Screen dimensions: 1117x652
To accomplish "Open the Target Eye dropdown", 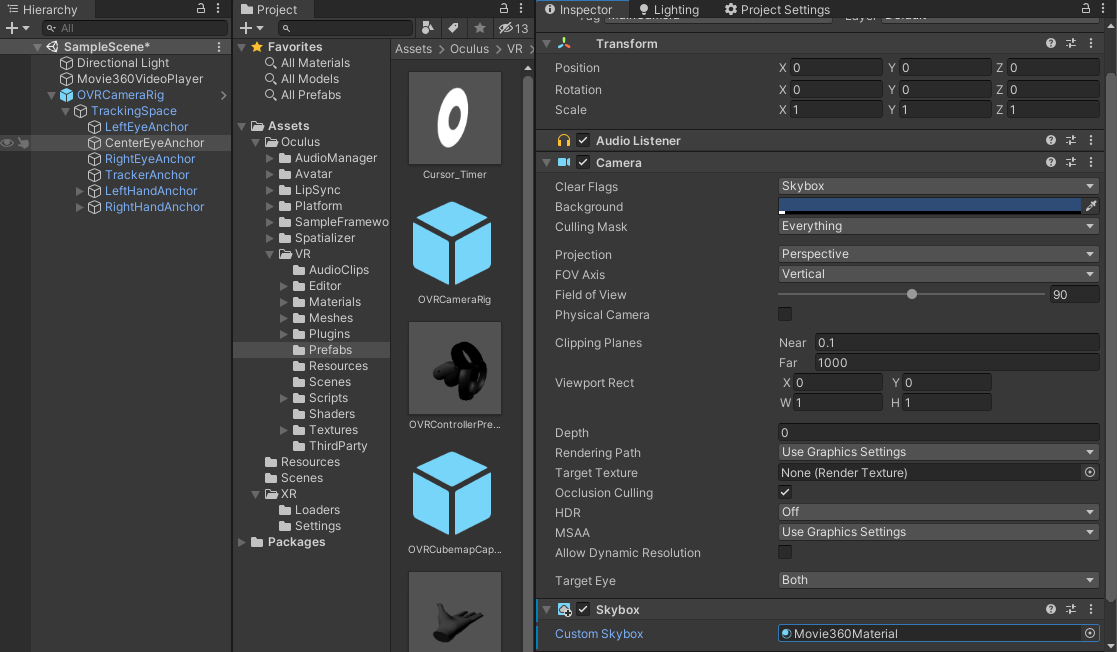I will click(938, 580).
